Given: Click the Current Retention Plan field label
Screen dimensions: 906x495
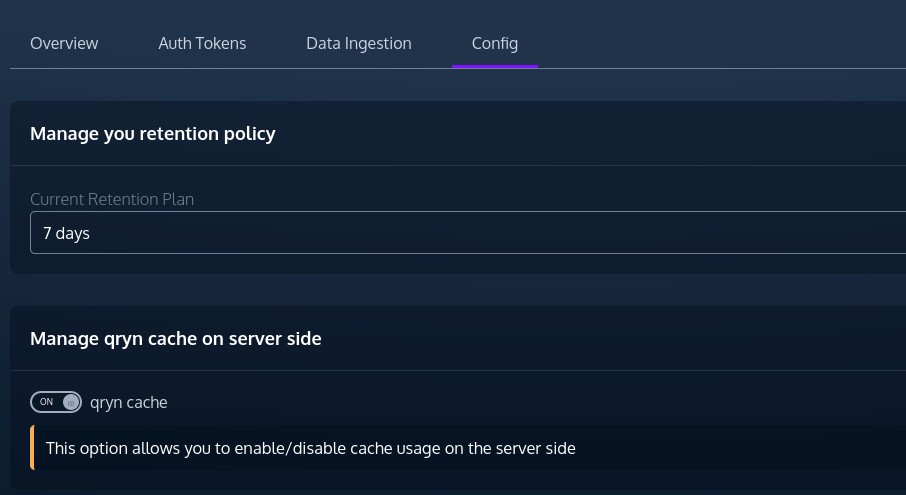Looking at the screenshot, I should pos(112,199).
